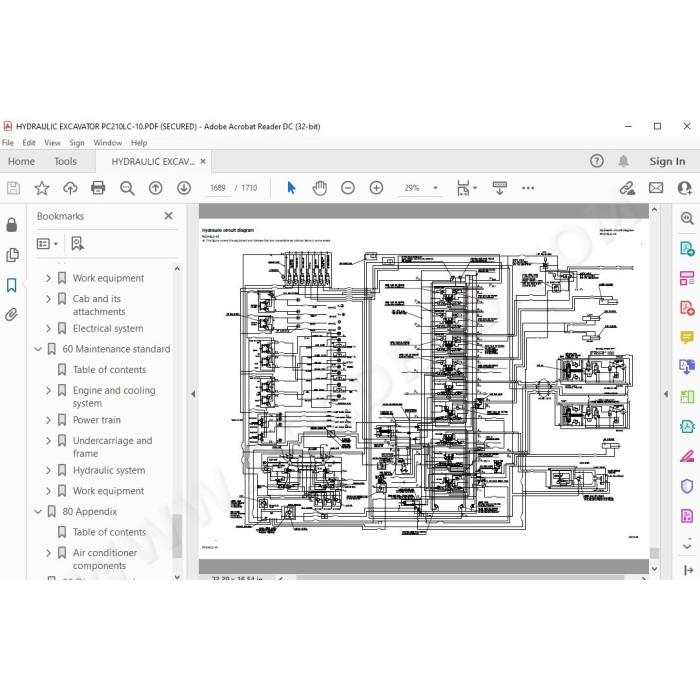Close the HYDRAULIC EXCAV... document tab
The height and width of the screenshot is (700, 700).
(x=203, y=161)
